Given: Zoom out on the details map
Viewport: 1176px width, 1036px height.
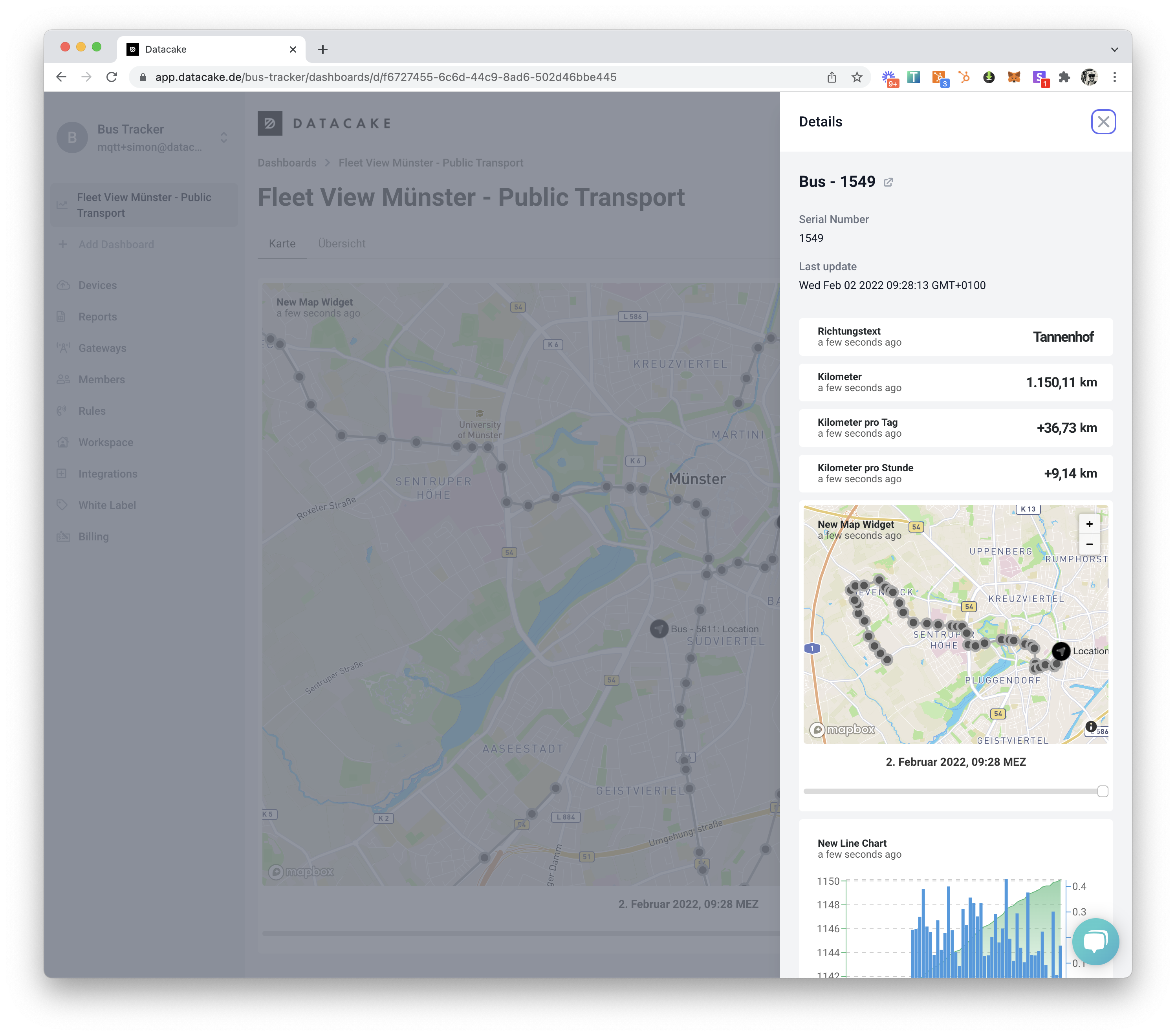Looking at the screenshot, I should [x=1088, y=544].
